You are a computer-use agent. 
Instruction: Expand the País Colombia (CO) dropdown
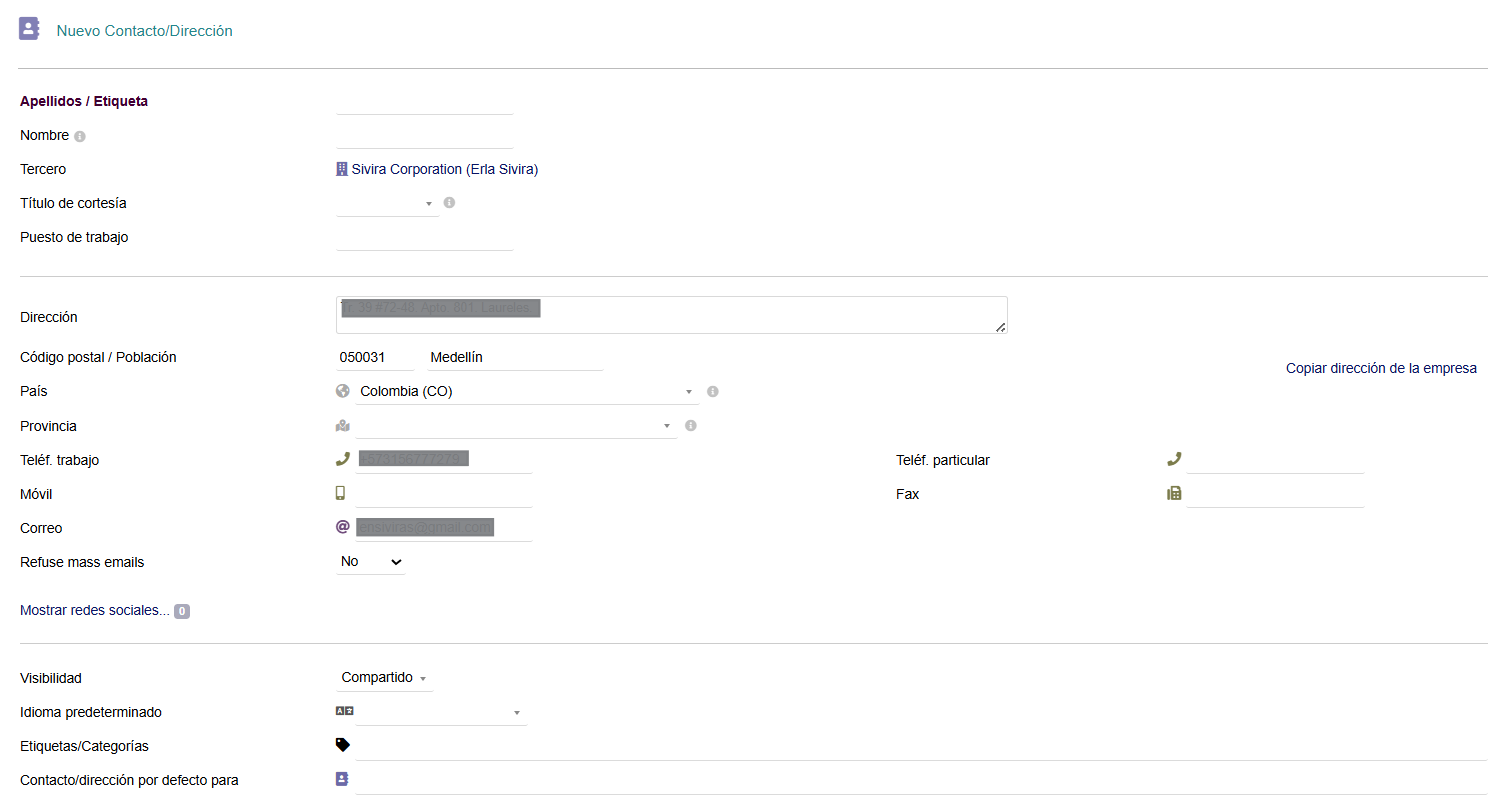pyautogui.click(x=526, y=391)
